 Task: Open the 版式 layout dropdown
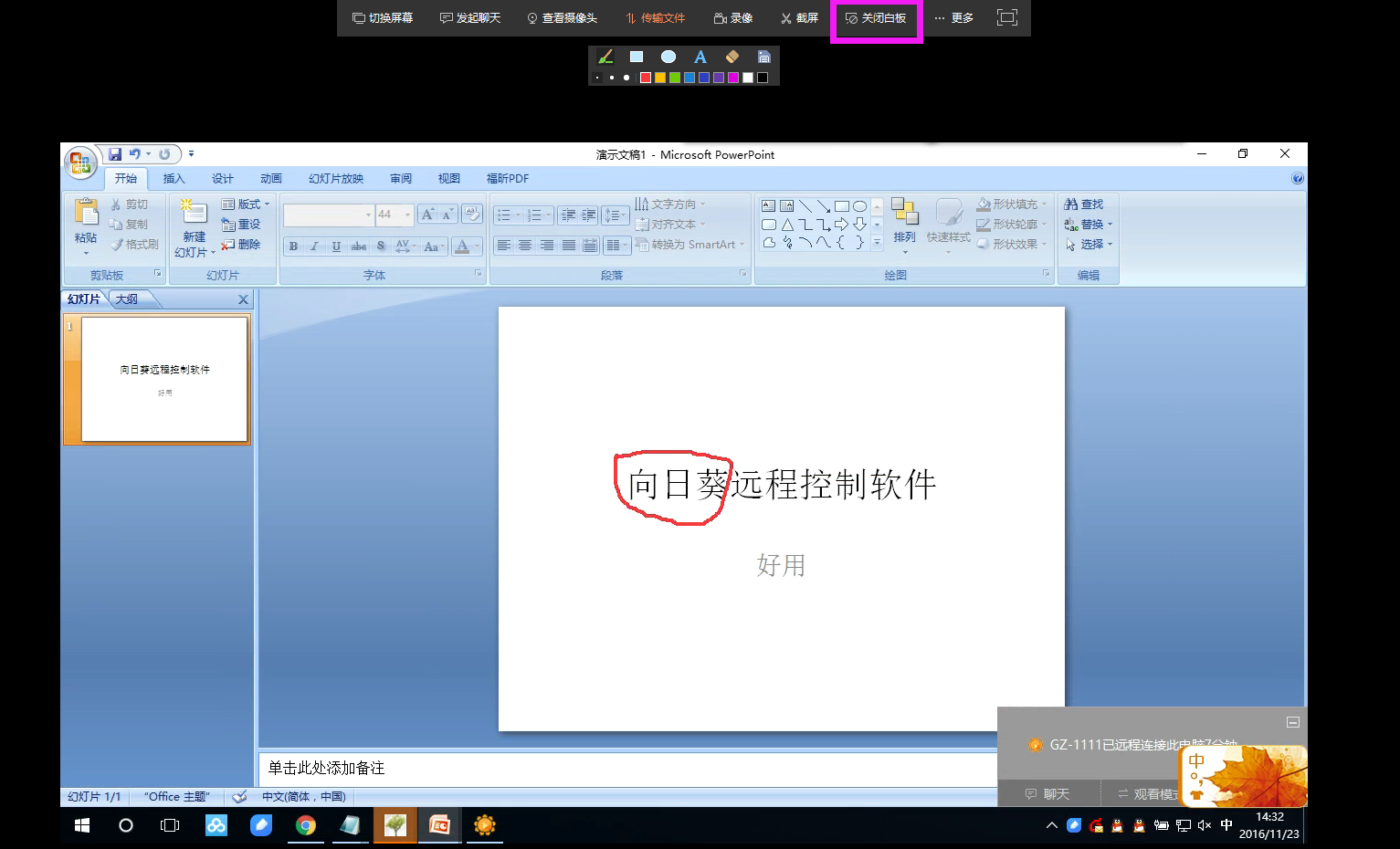(247, 204)
